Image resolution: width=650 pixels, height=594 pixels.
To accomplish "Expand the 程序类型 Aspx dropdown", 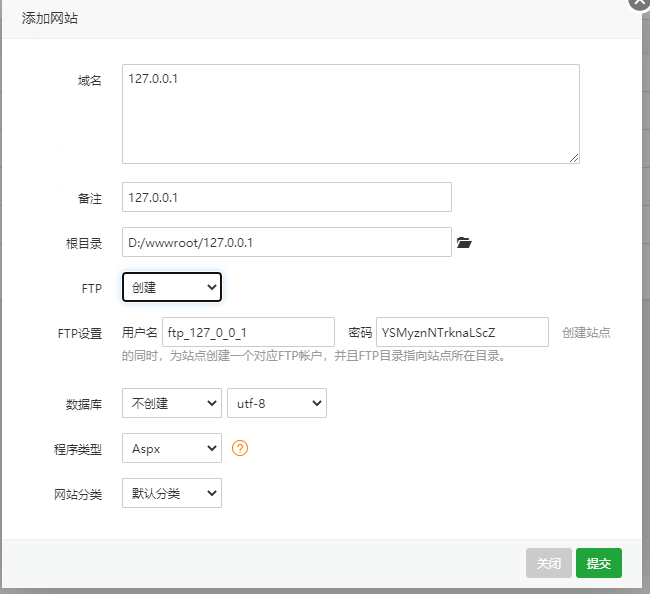I will click(x=172, y=448).
